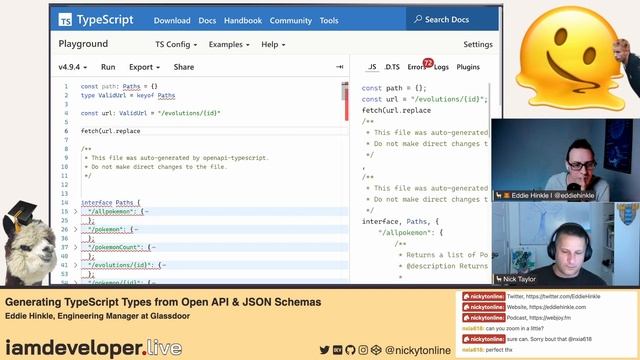Click the TypeScript TS logo icon

tap(65, 20)
